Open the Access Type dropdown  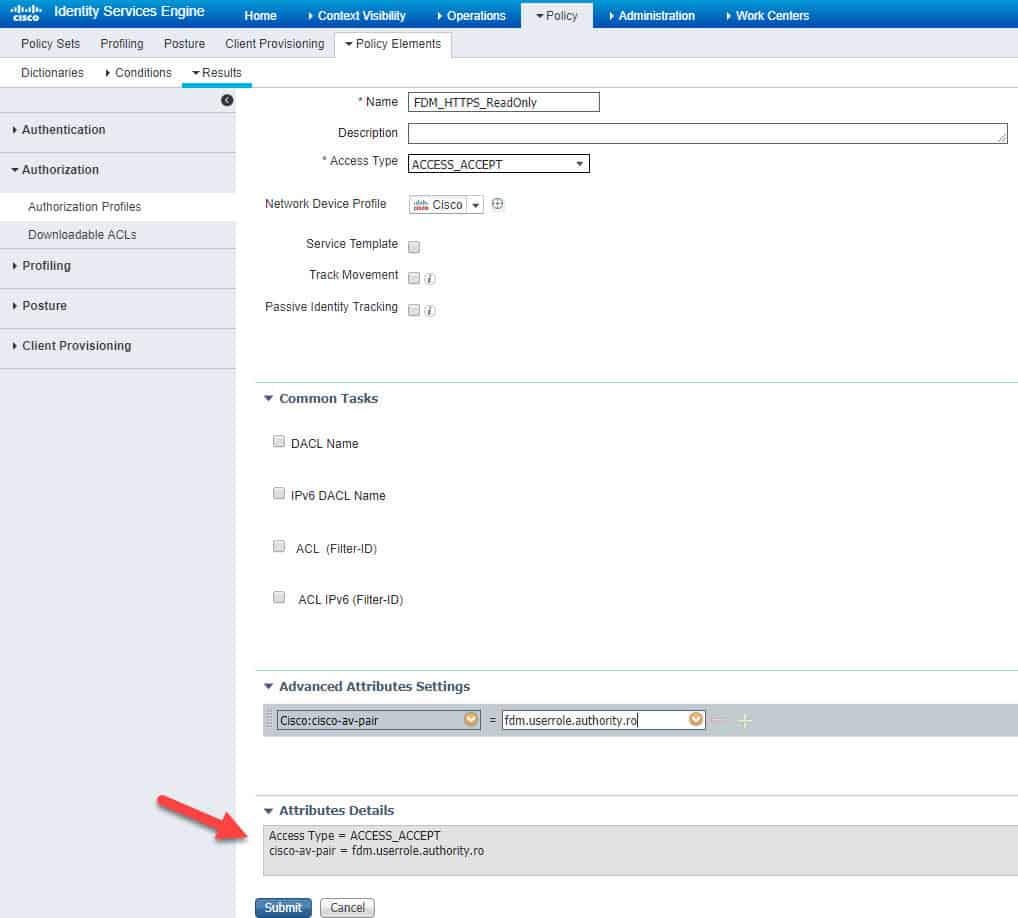click(499, 164)
